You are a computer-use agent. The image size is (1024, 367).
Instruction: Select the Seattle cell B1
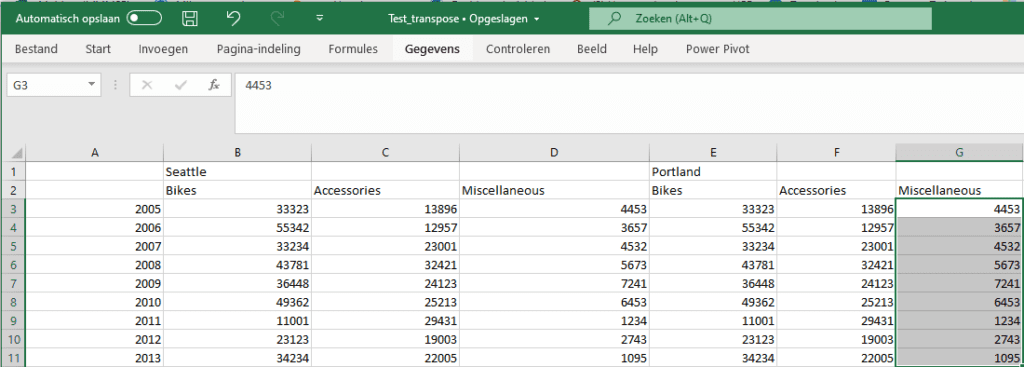pos(238,172)
